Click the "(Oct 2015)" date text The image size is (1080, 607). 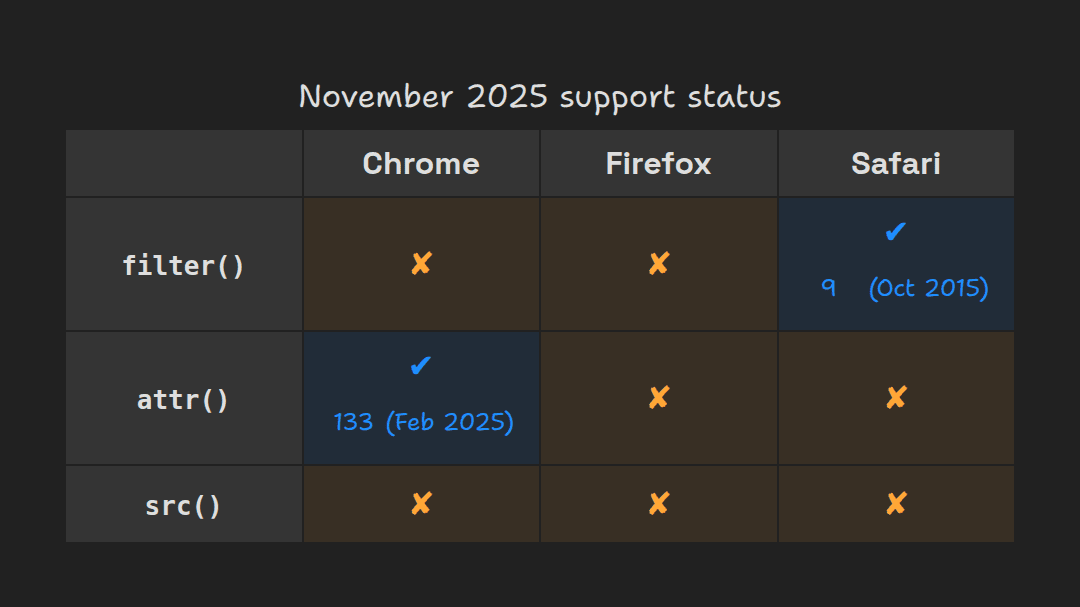[x=928, y=288]
